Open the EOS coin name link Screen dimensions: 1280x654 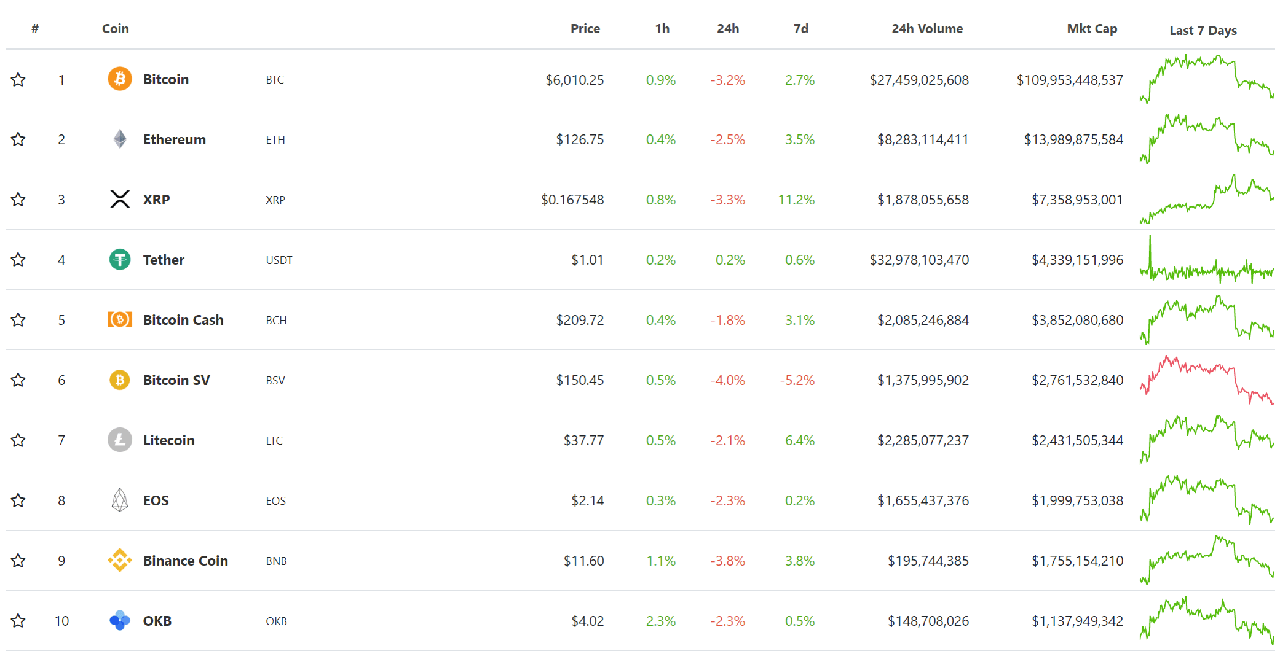156,500
